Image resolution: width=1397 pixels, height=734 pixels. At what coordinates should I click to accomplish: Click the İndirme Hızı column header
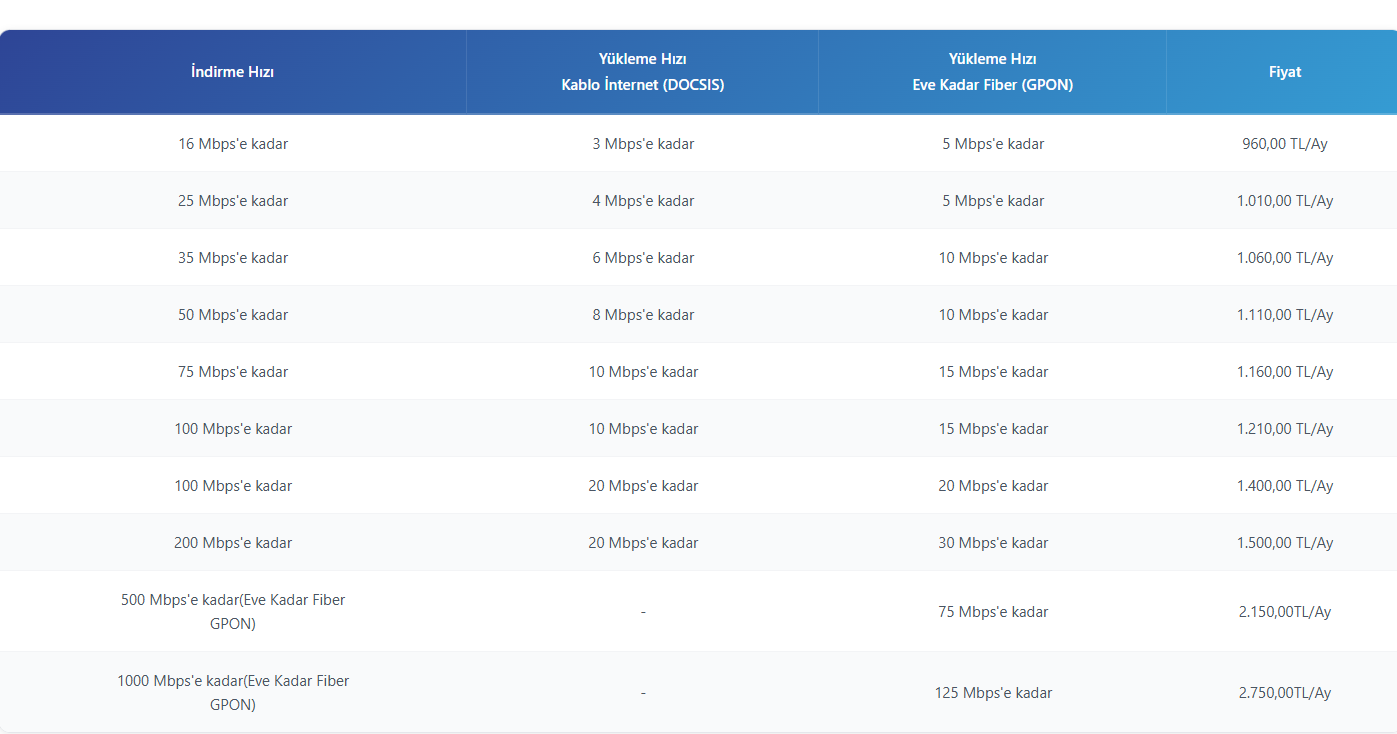point(233,72)
